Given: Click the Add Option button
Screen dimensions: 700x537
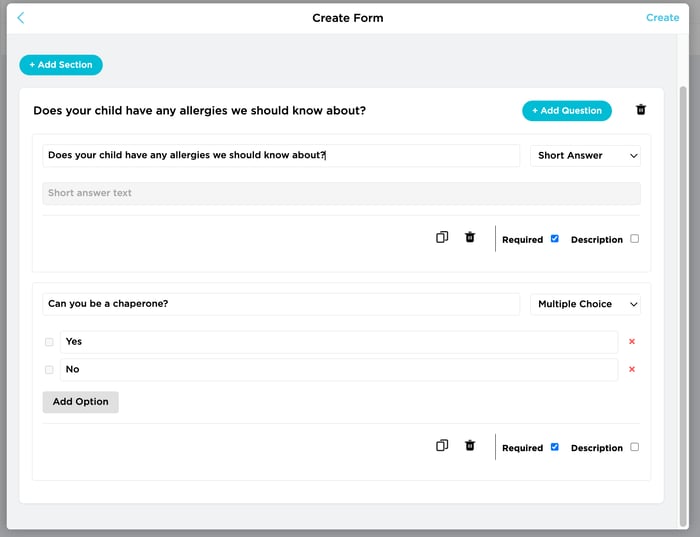Looking at the screenshot, I should 80,402.
